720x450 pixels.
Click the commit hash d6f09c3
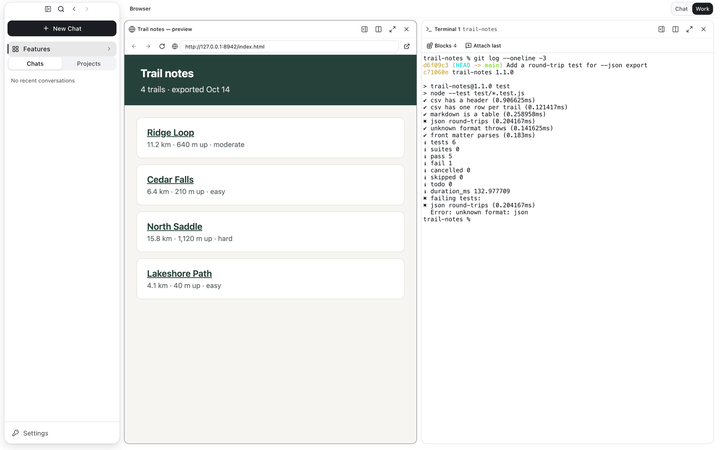pyautogui.click(x=436, y=65)
